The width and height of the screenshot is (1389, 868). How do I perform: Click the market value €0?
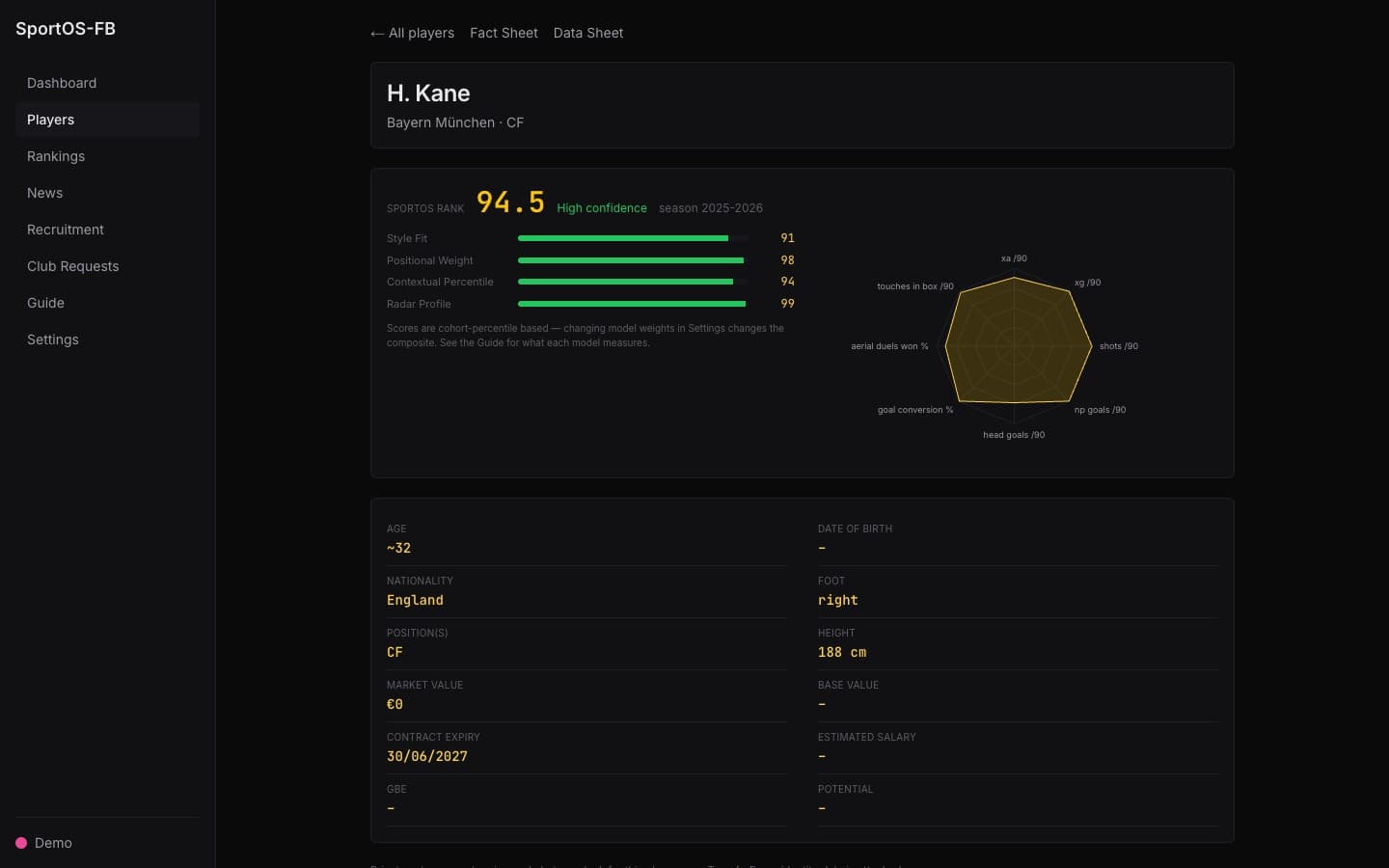(x=395, y=704)
